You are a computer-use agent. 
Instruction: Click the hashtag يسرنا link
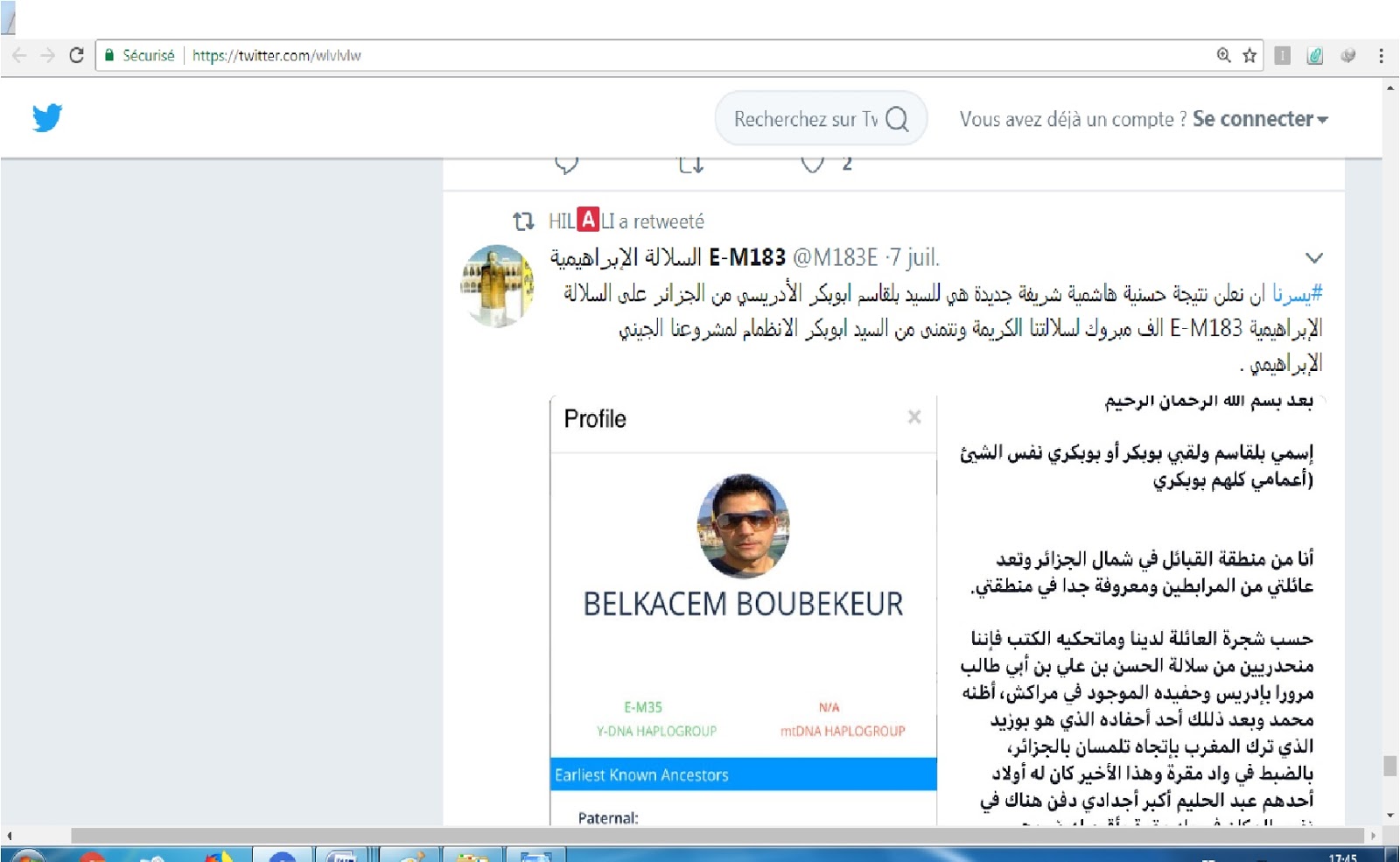(x=1297, y=294)
